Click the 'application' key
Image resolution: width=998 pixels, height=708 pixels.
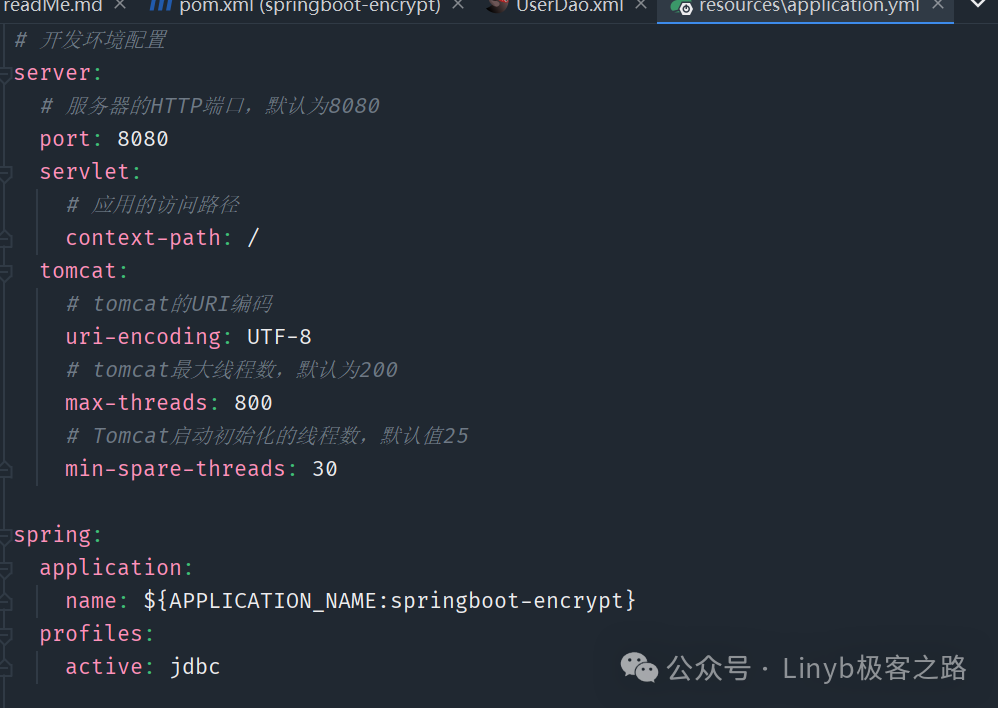coord(111,568)
